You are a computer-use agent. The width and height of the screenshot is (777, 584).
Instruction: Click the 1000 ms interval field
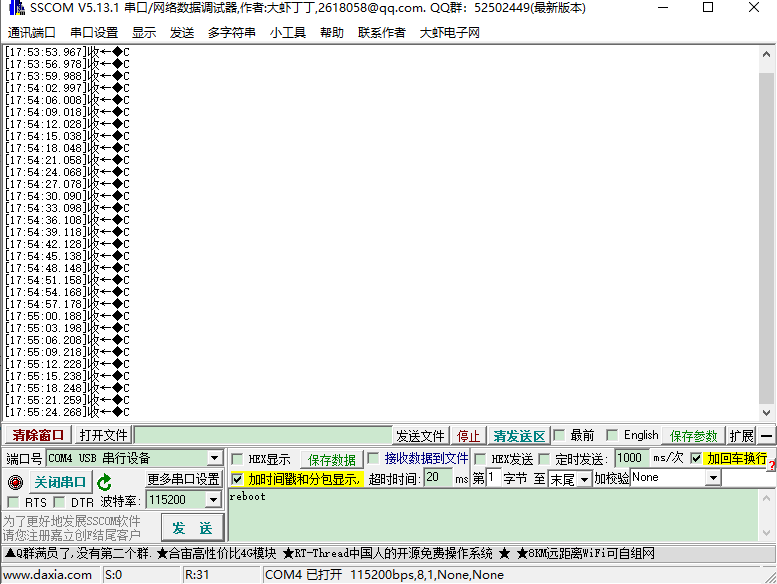coord(632,458)
